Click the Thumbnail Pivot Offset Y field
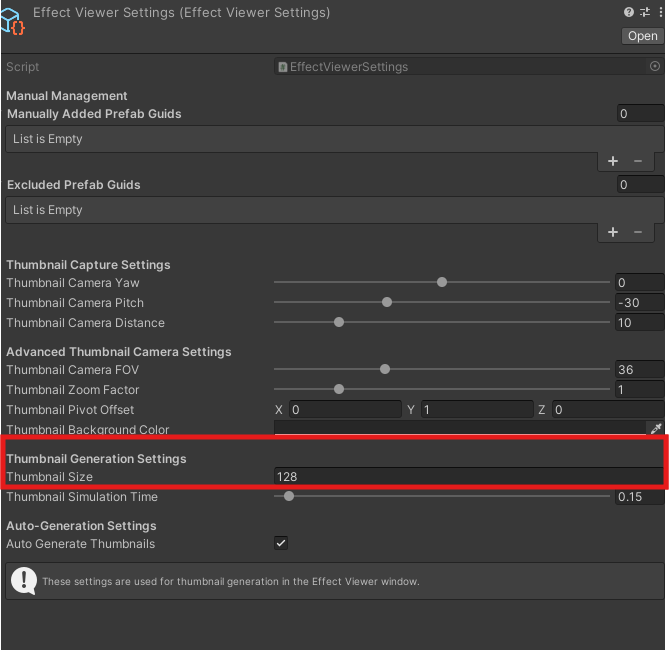 point(476,410)
